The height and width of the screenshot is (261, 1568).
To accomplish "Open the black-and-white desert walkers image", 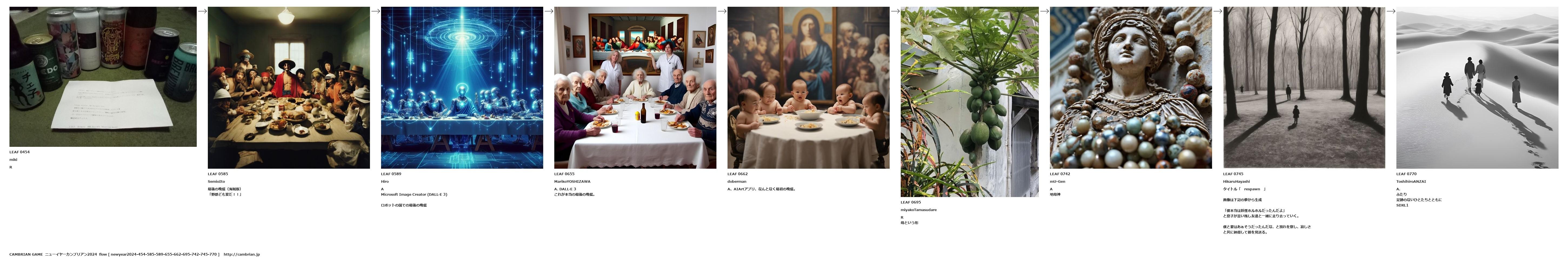I will pos(1477,88).
